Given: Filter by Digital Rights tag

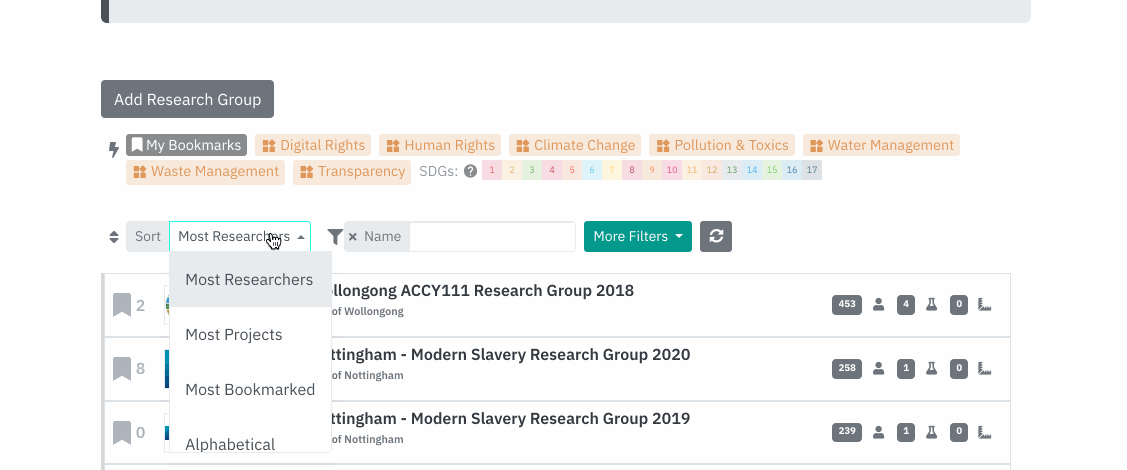Looking at the screenshot, I should (x=313, y=145).
